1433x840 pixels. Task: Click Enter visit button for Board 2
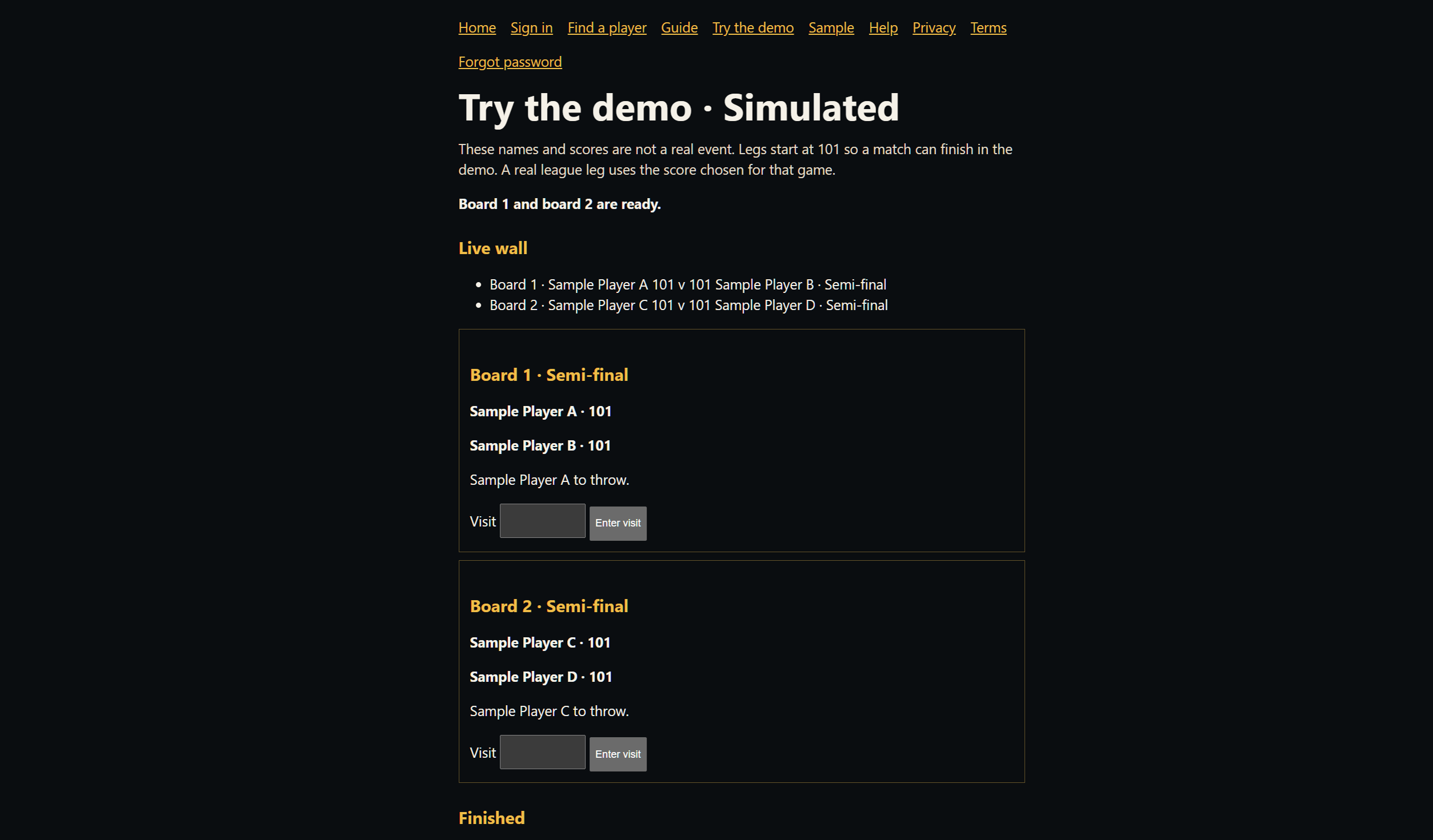click(618, 754)
